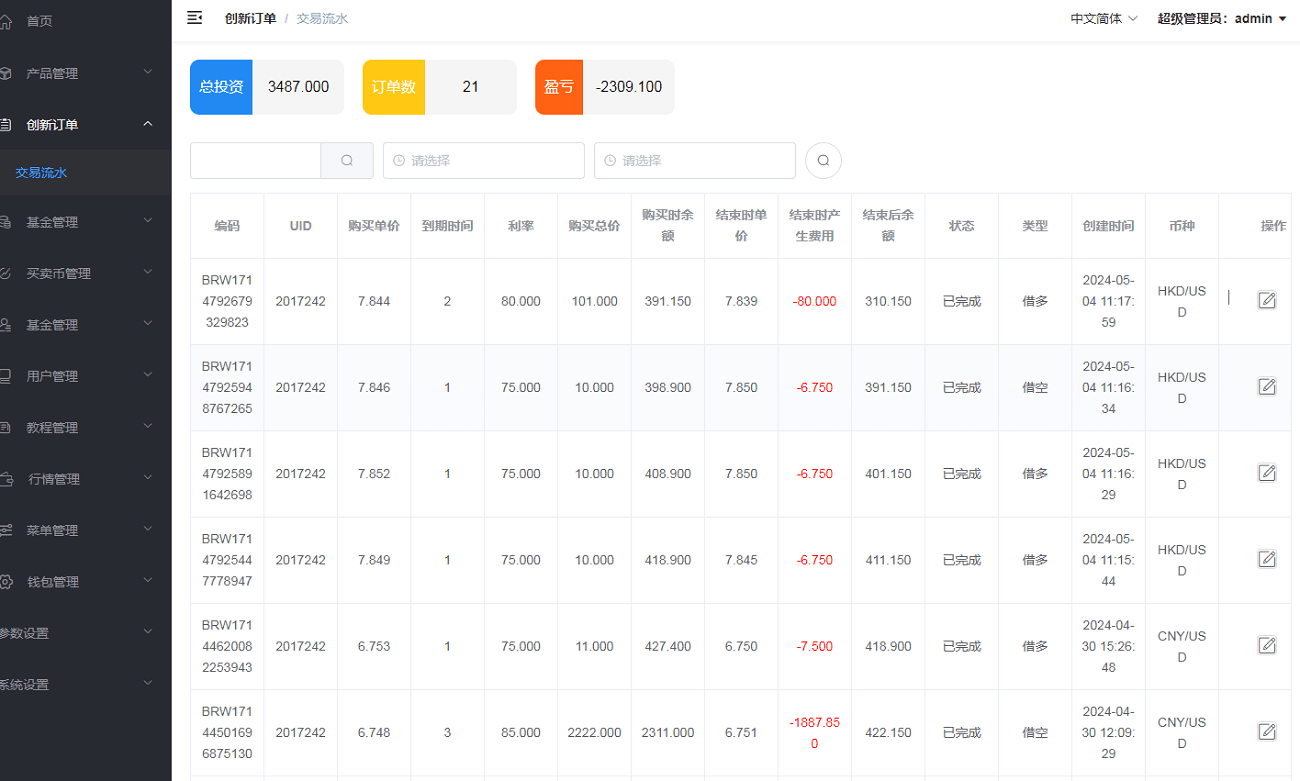Viewport: 1300px width, 781px height.
Task: Click the round search button
Action: [823, 160]
